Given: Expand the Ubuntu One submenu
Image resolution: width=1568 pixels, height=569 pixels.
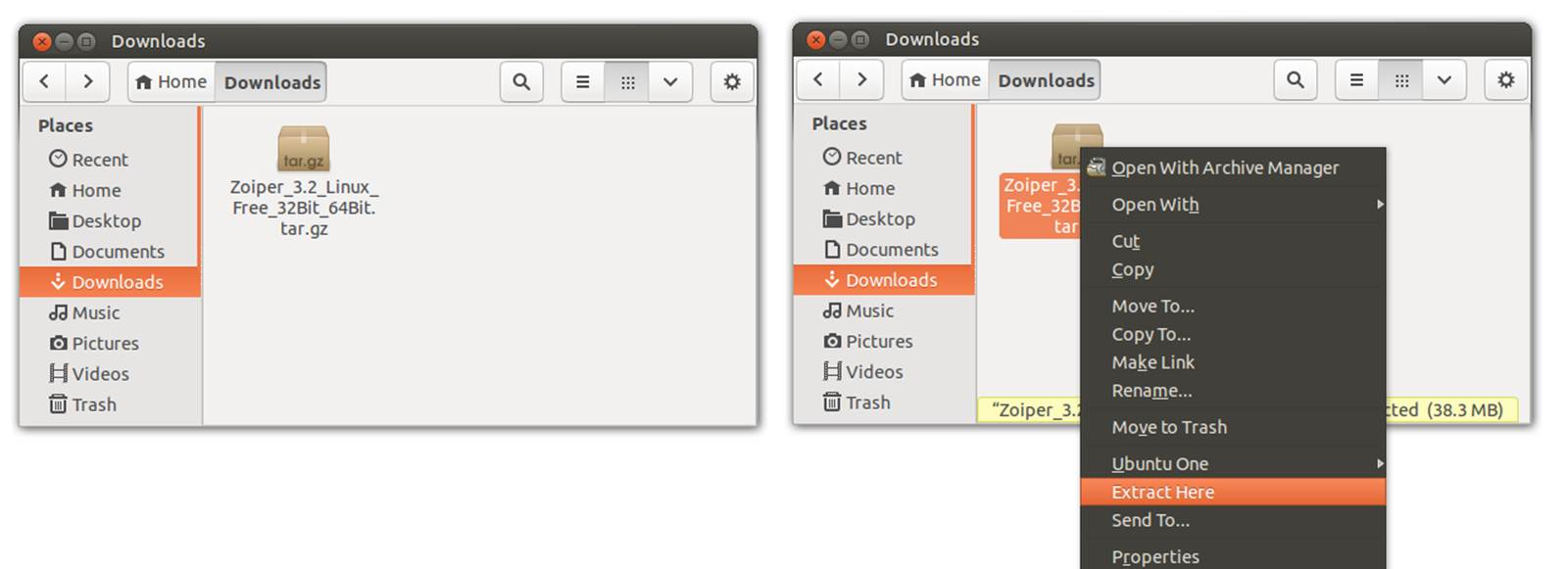Looking at the screenshot, I should point(1233,464).
